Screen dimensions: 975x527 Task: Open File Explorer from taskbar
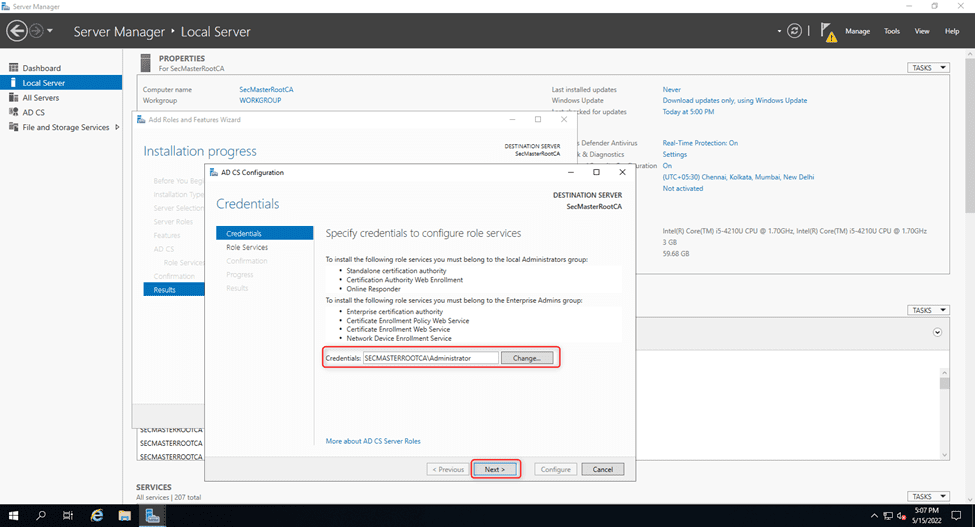[x=124, y=516]
